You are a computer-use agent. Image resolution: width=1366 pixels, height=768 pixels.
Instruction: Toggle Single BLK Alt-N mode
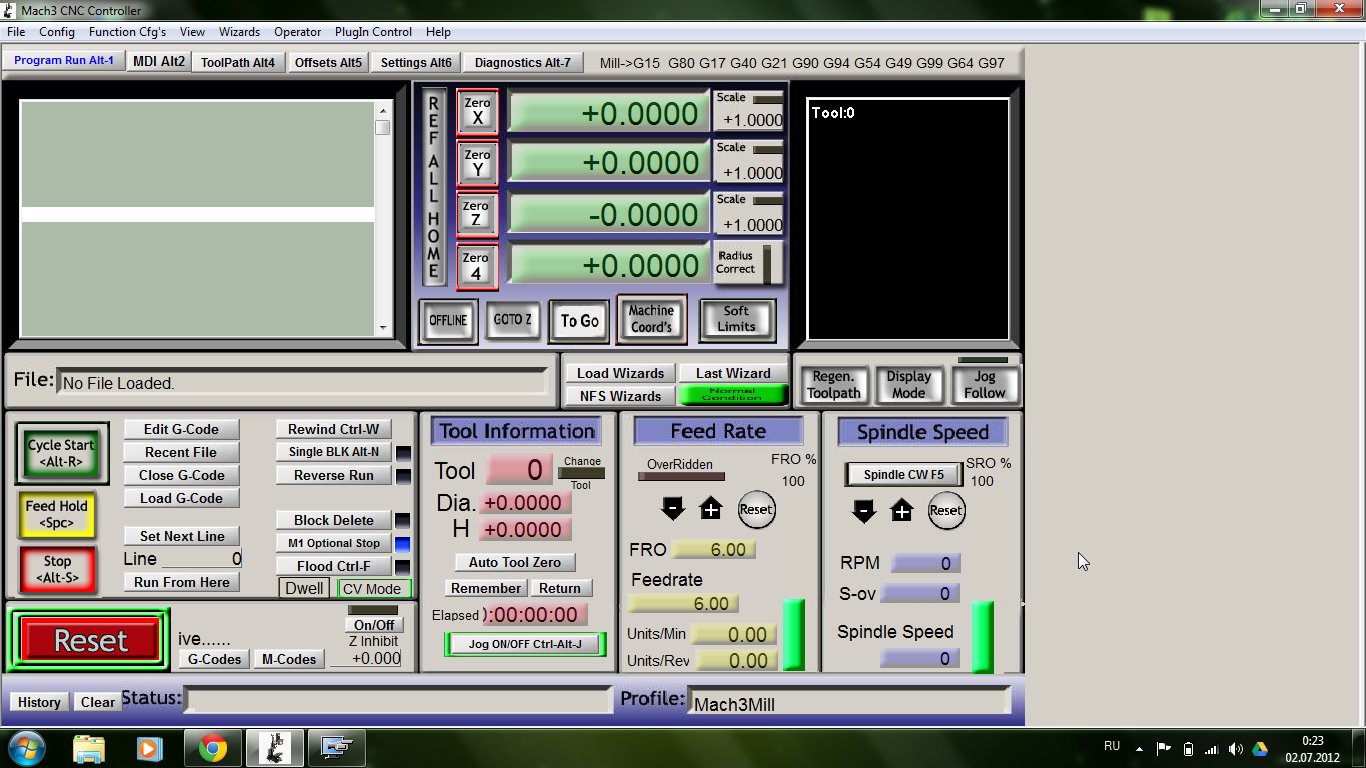click(x=334, y=452)
